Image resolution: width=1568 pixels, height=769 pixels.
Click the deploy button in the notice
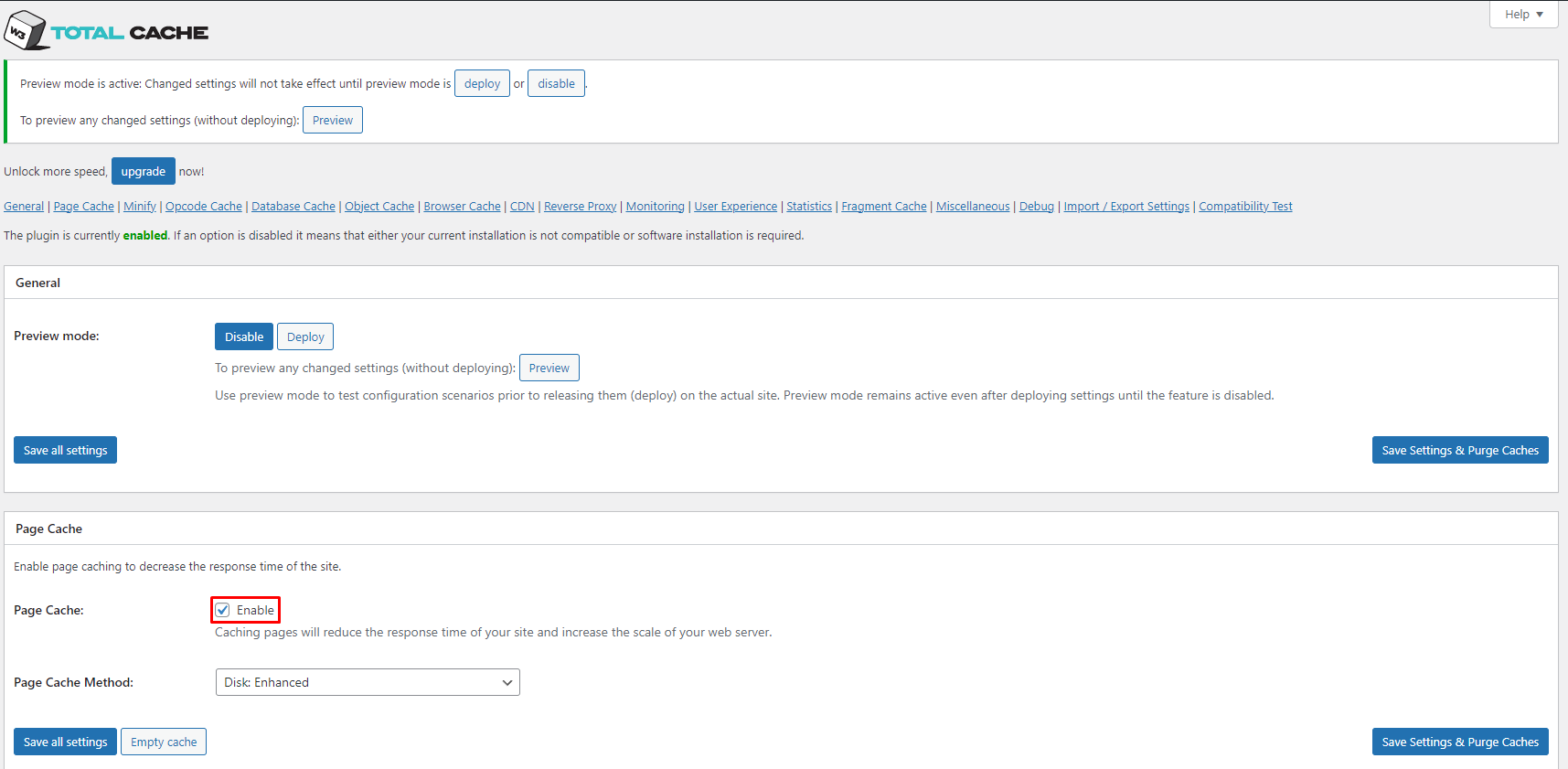tap(482, 84)
